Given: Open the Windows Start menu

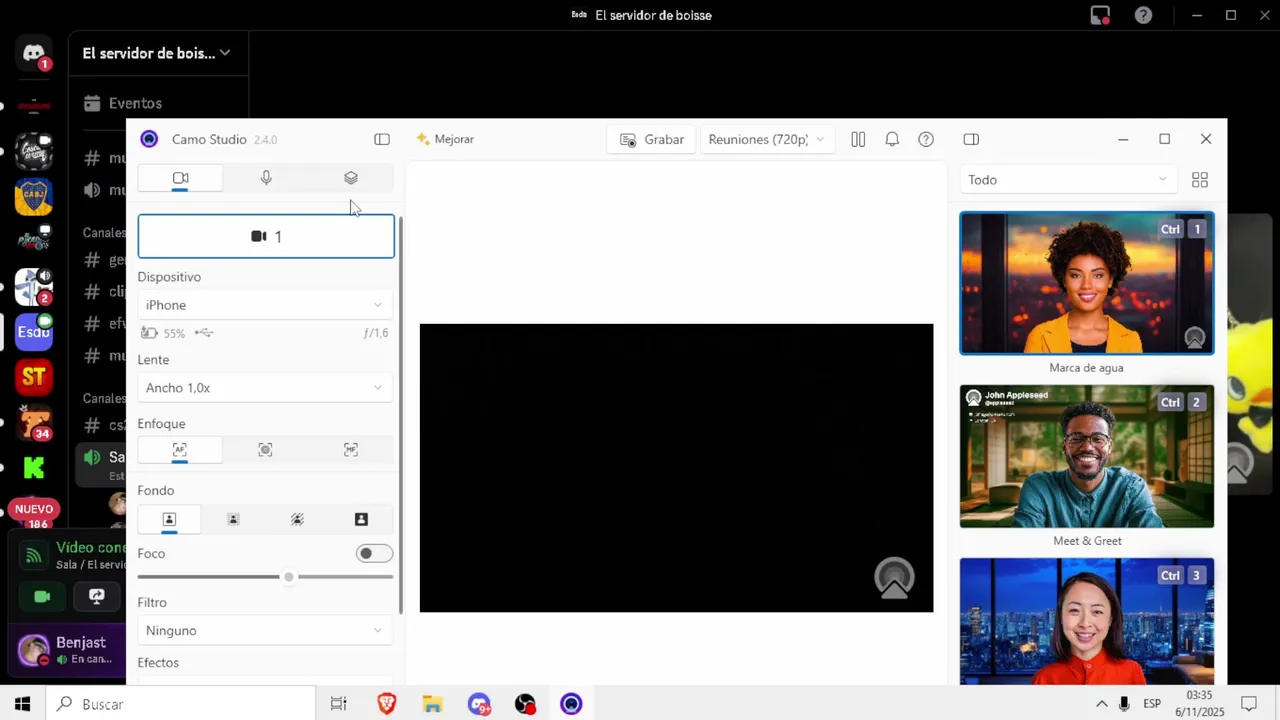Looking at the screenshot, I should coord(22,704).
